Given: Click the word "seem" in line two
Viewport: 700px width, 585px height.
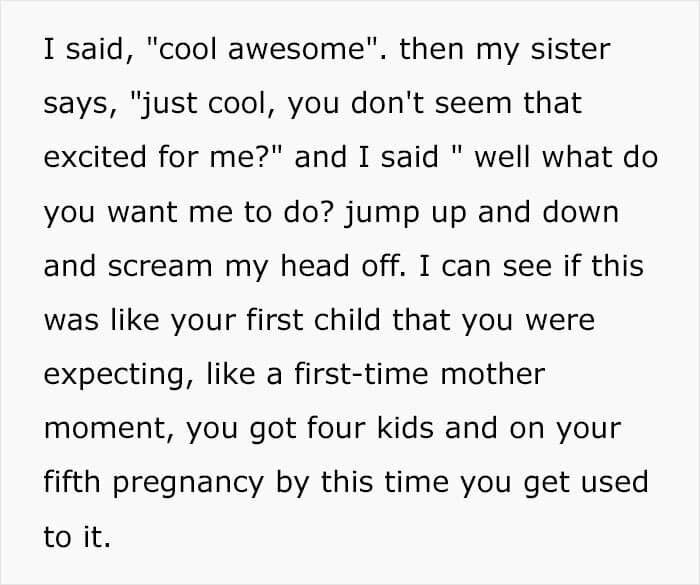Looking at the screenshot, I should (x=473, y=103).
